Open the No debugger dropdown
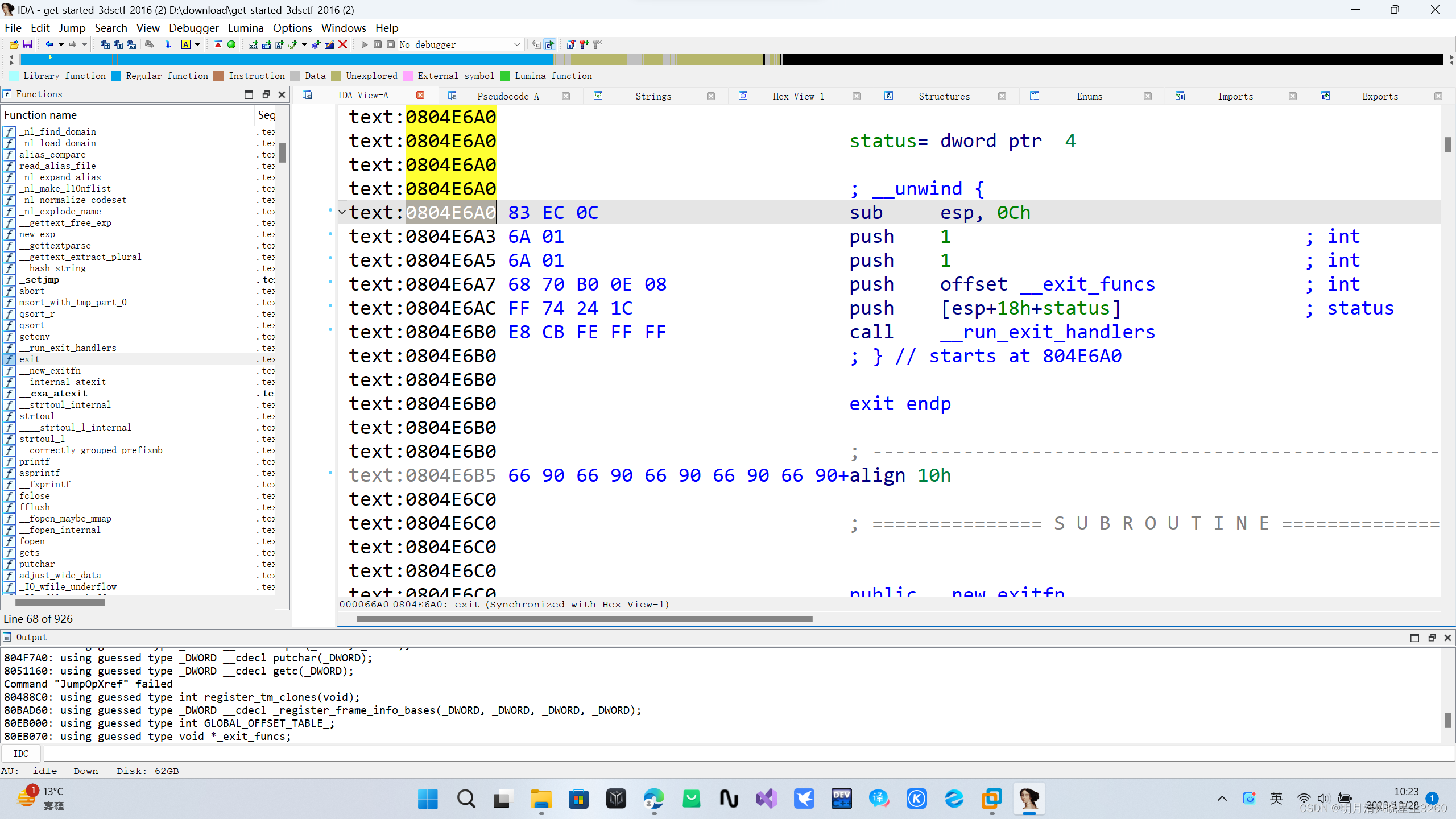Screen dimensions: 1456x819 tap(516, 44)
